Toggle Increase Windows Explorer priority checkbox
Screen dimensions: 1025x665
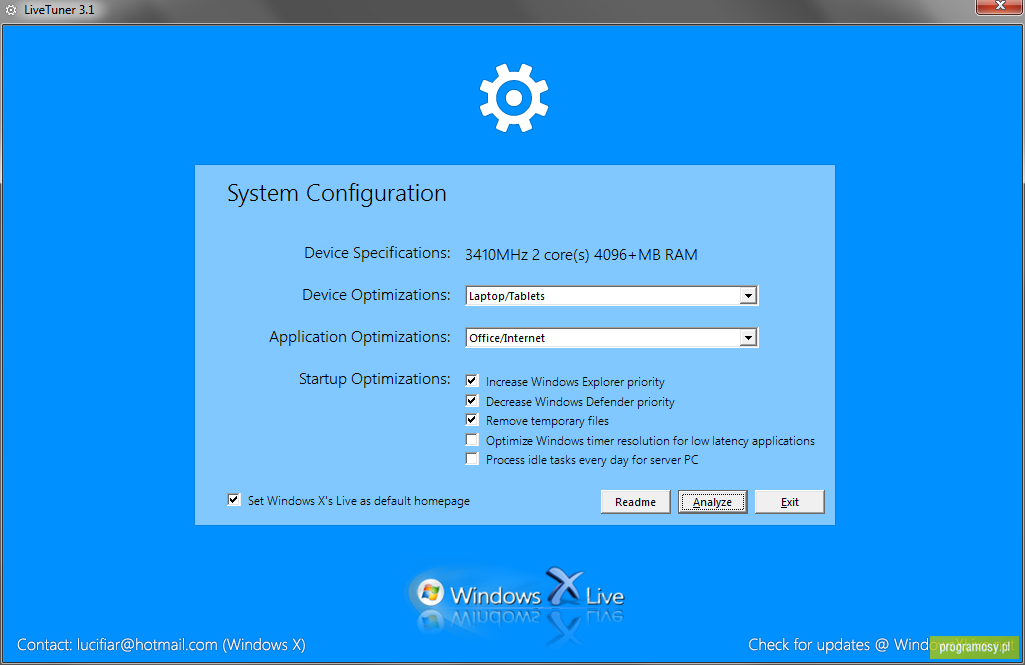pos(472,381)
